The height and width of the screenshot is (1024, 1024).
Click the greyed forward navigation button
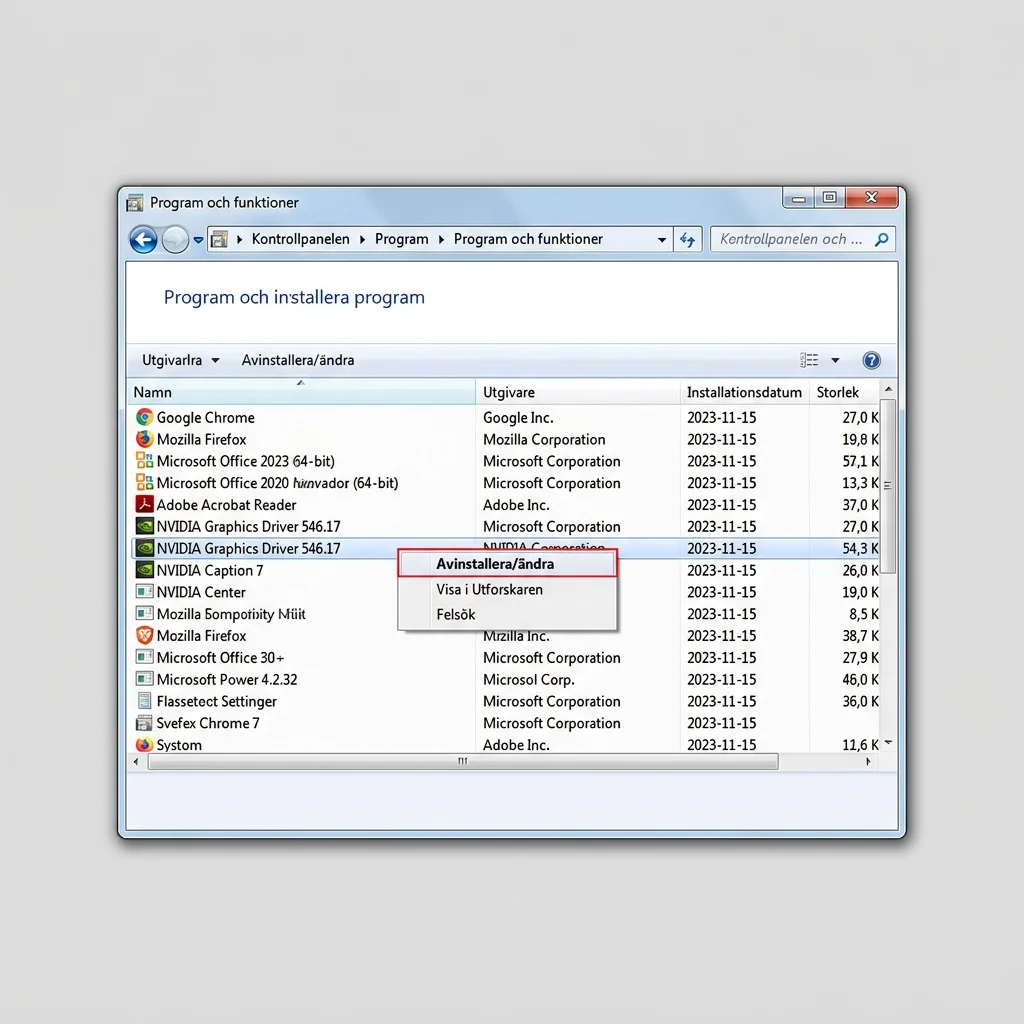[x=175, y=240]
